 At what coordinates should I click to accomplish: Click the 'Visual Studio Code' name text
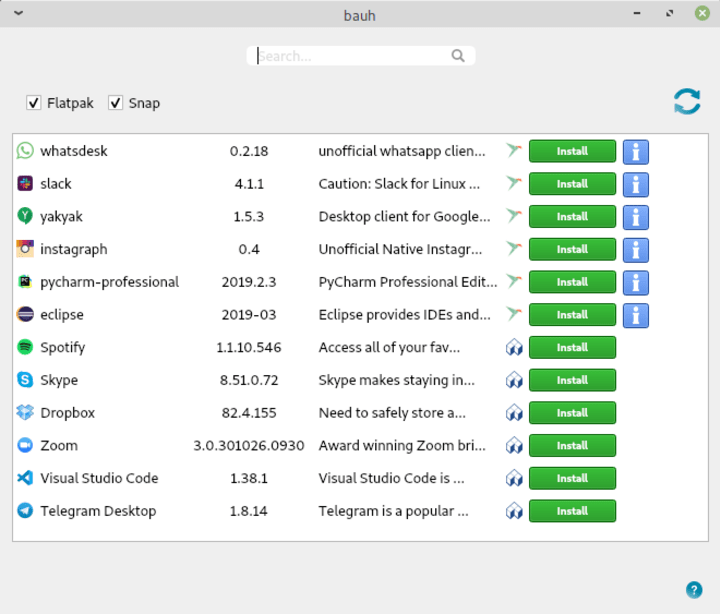point(99,478)
